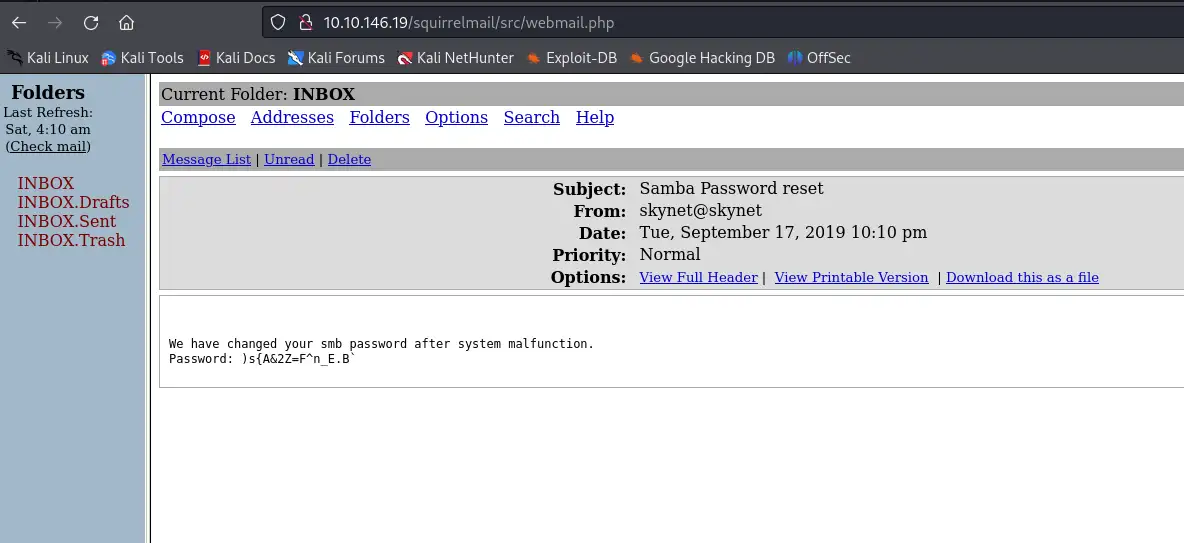Open the Exploit-DB bookmark
The width and height of the screenshot is (1184, 543).
click(572, 58)
